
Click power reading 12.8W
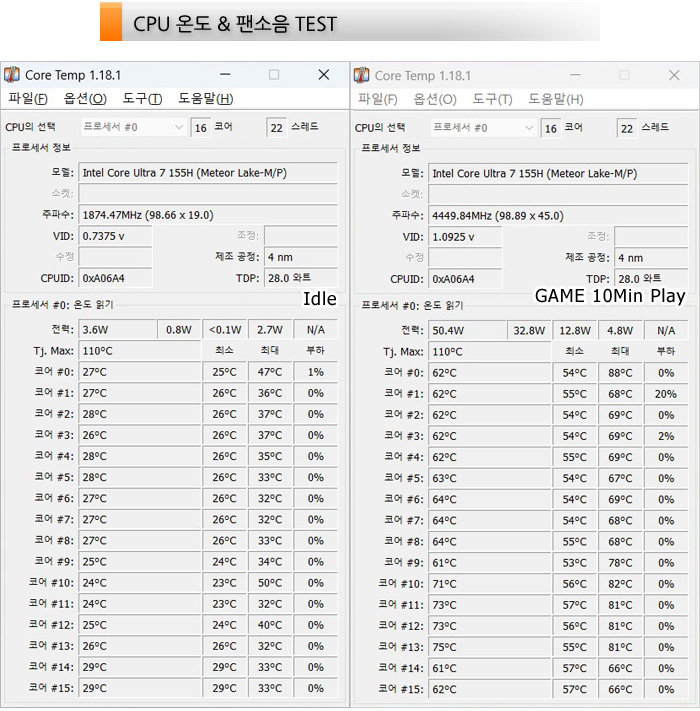coord(575,331)
